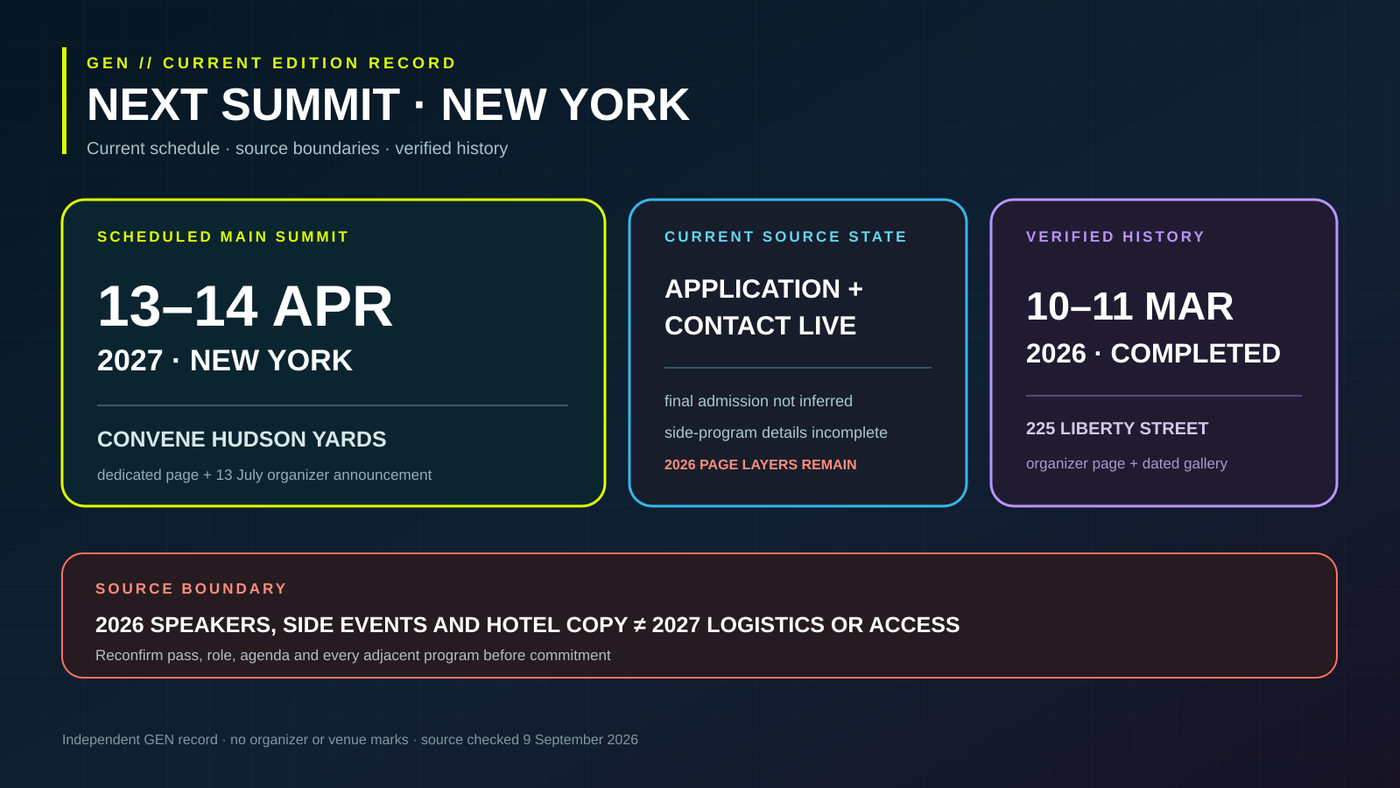Click the 'CONVENE HUDSON YARDS' venue name

pos(242,439)
